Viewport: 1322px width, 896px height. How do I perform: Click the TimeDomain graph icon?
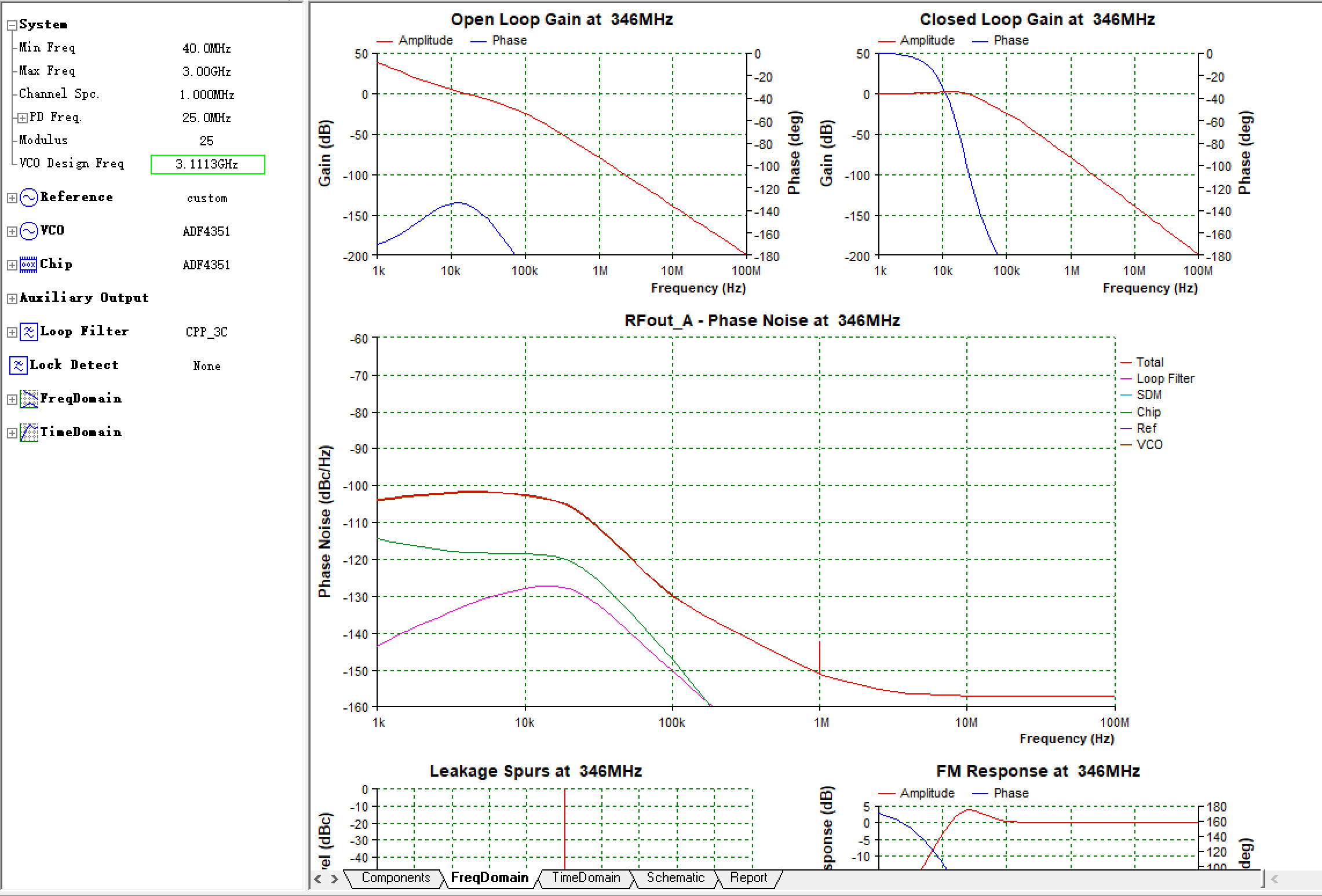pos(28,433)
